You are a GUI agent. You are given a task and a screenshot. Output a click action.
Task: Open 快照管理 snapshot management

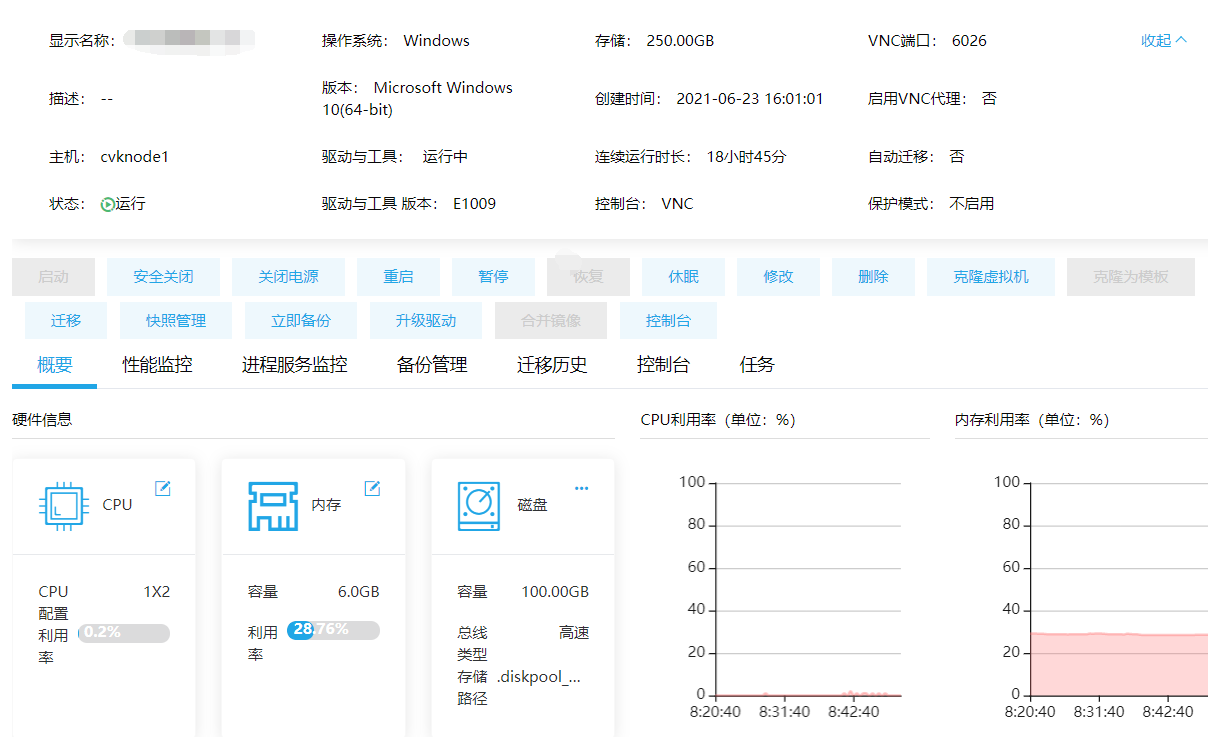176,321
